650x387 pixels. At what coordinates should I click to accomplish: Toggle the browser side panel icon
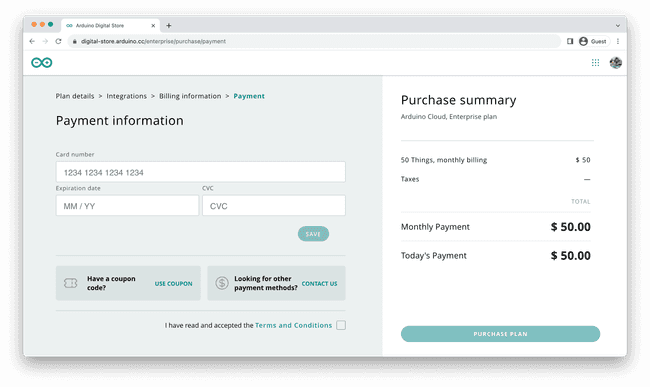570,41
